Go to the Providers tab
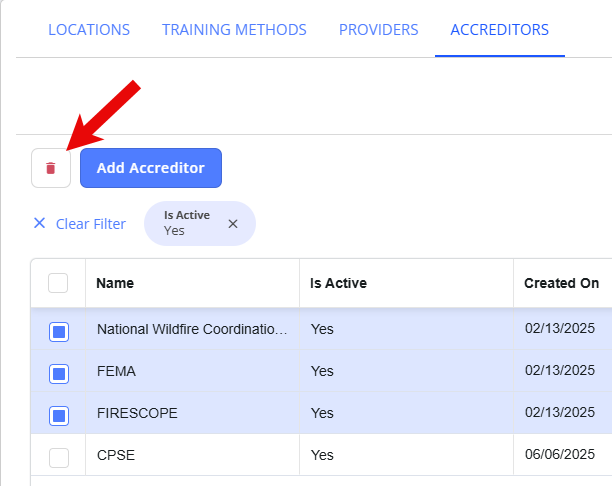The image size is (612, 486). tap(379, 30)
